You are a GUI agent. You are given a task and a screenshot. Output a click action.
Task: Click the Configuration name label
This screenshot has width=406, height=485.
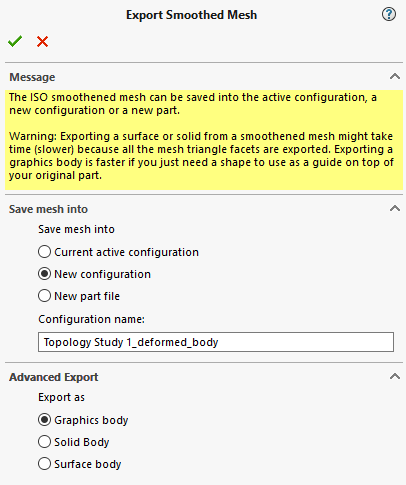pos(91,319)
